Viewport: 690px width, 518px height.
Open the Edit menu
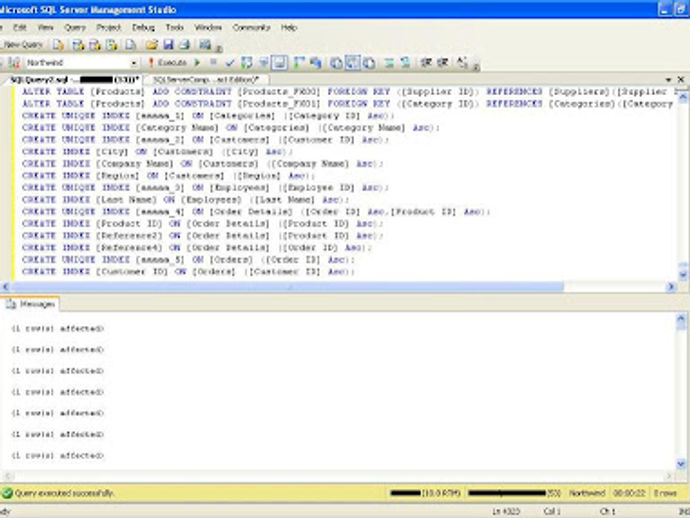click(x=19, y=27)
